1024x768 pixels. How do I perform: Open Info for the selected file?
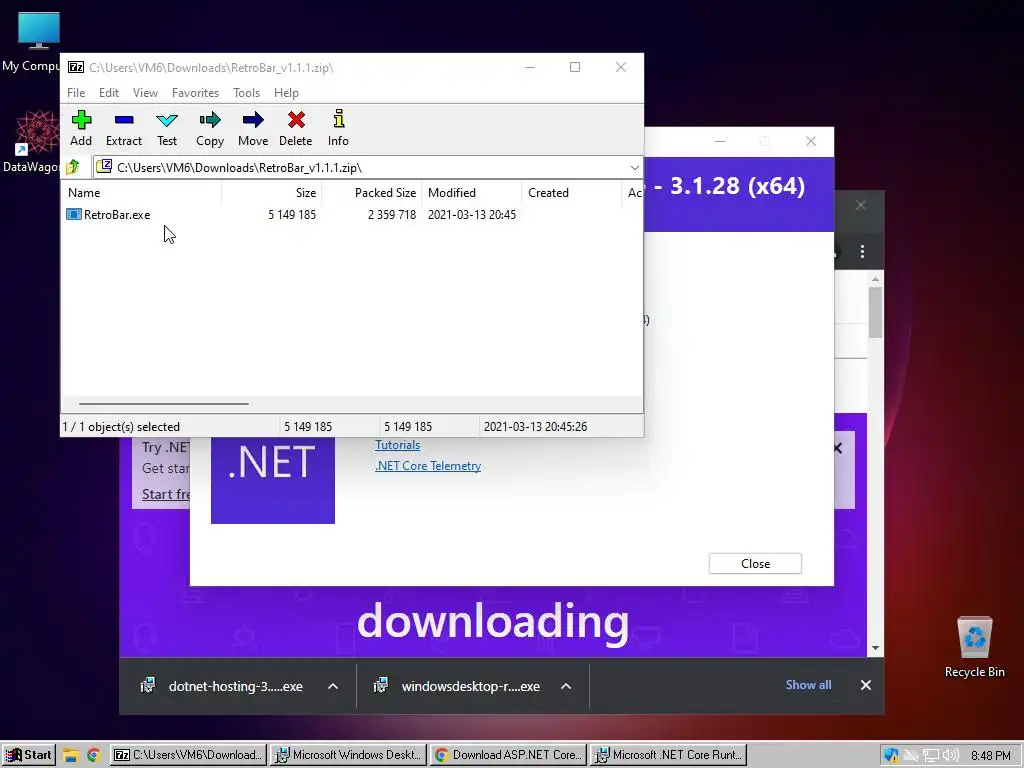pos(338,129)
